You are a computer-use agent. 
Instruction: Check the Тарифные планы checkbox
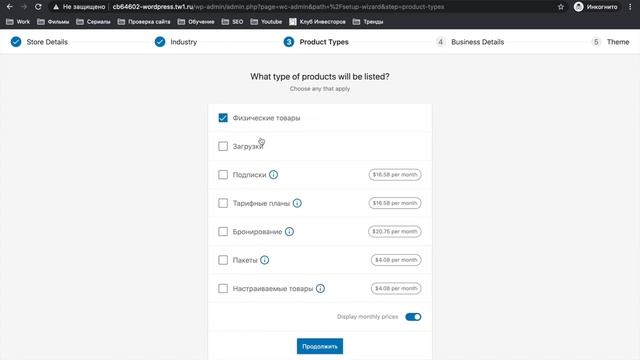223,203
